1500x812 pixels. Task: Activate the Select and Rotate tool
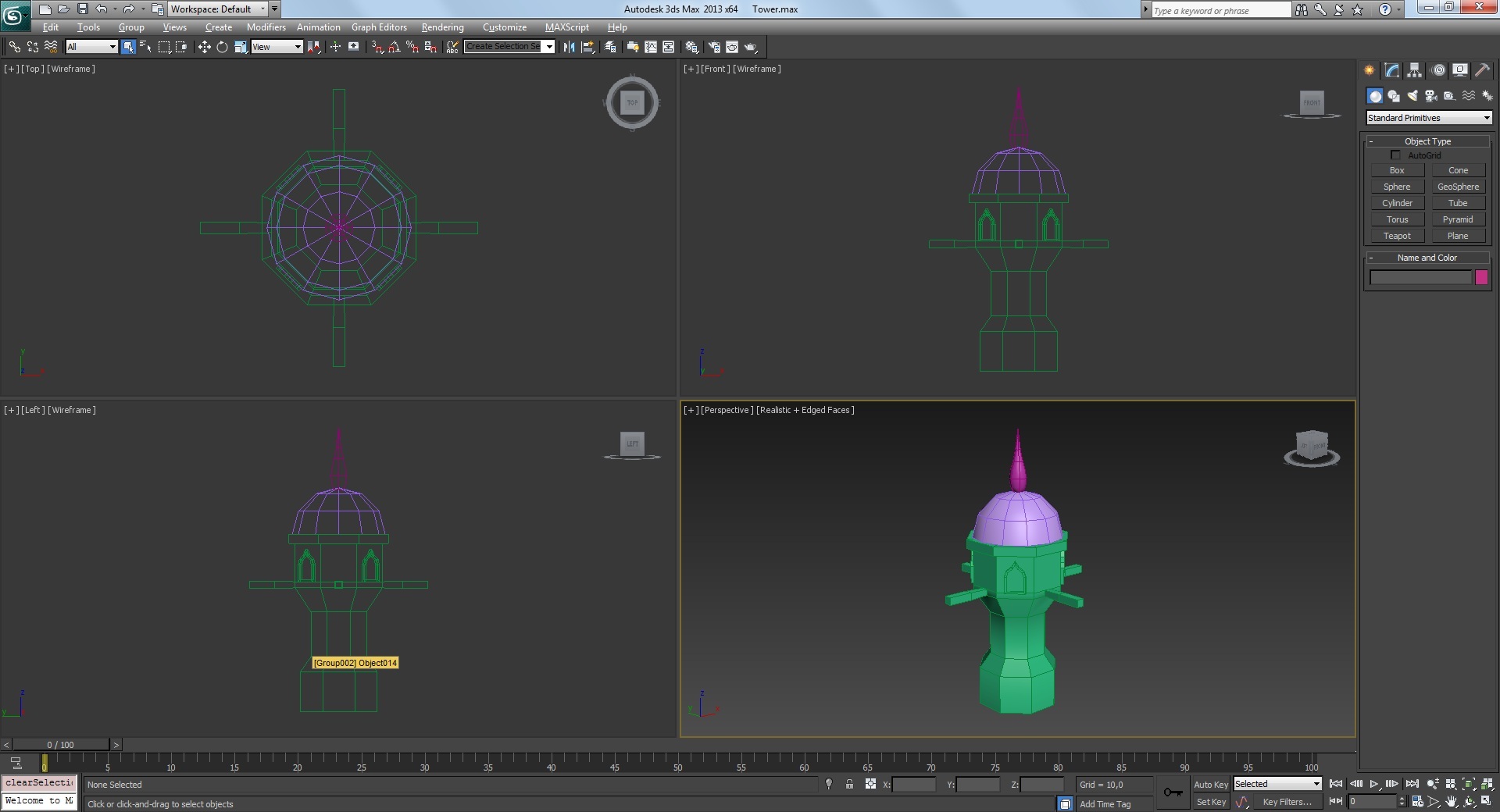point(222,47)
